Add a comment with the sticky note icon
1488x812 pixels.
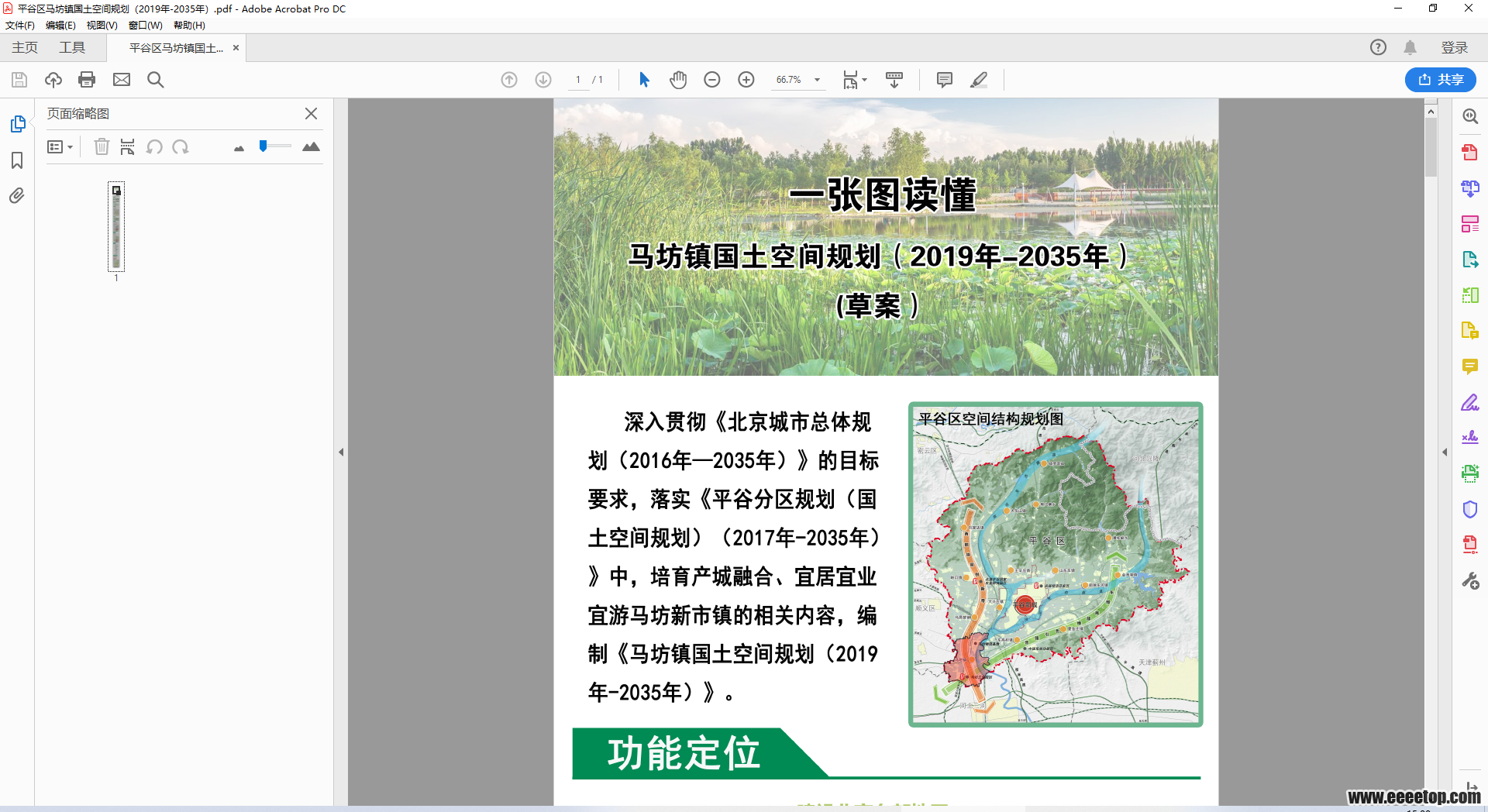click(945, 80)
